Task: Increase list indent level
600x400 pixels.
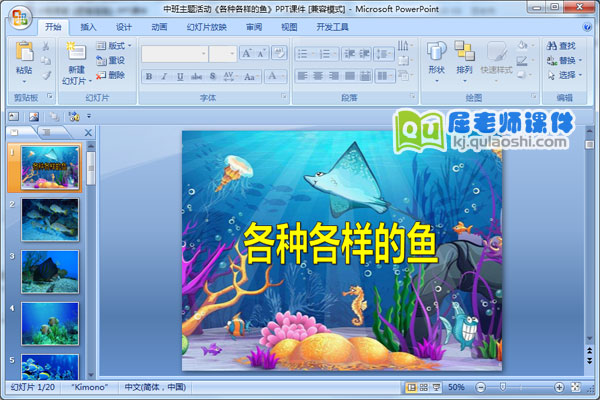Action: tap(364, 54)
